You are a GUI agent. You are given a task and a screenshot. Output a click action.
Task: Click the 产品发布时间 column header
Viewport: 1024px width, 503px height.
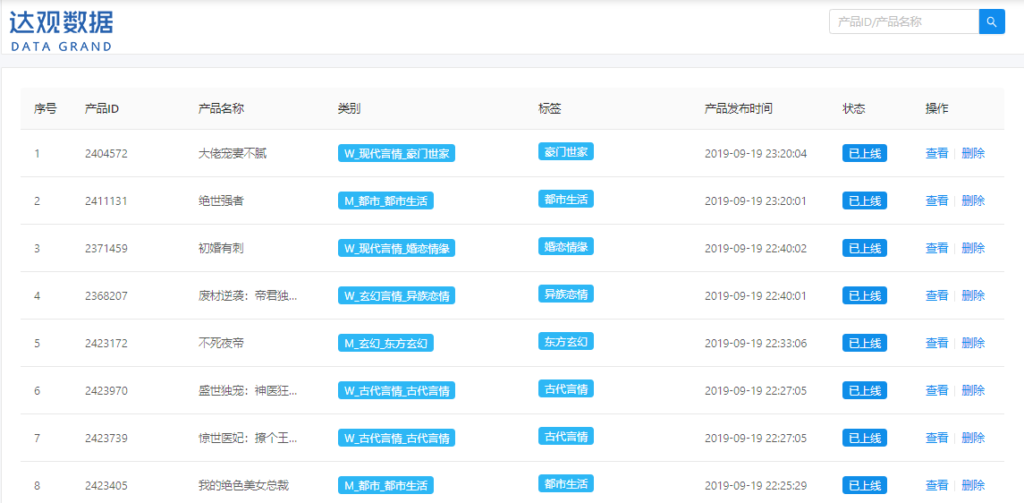(738, 108)
